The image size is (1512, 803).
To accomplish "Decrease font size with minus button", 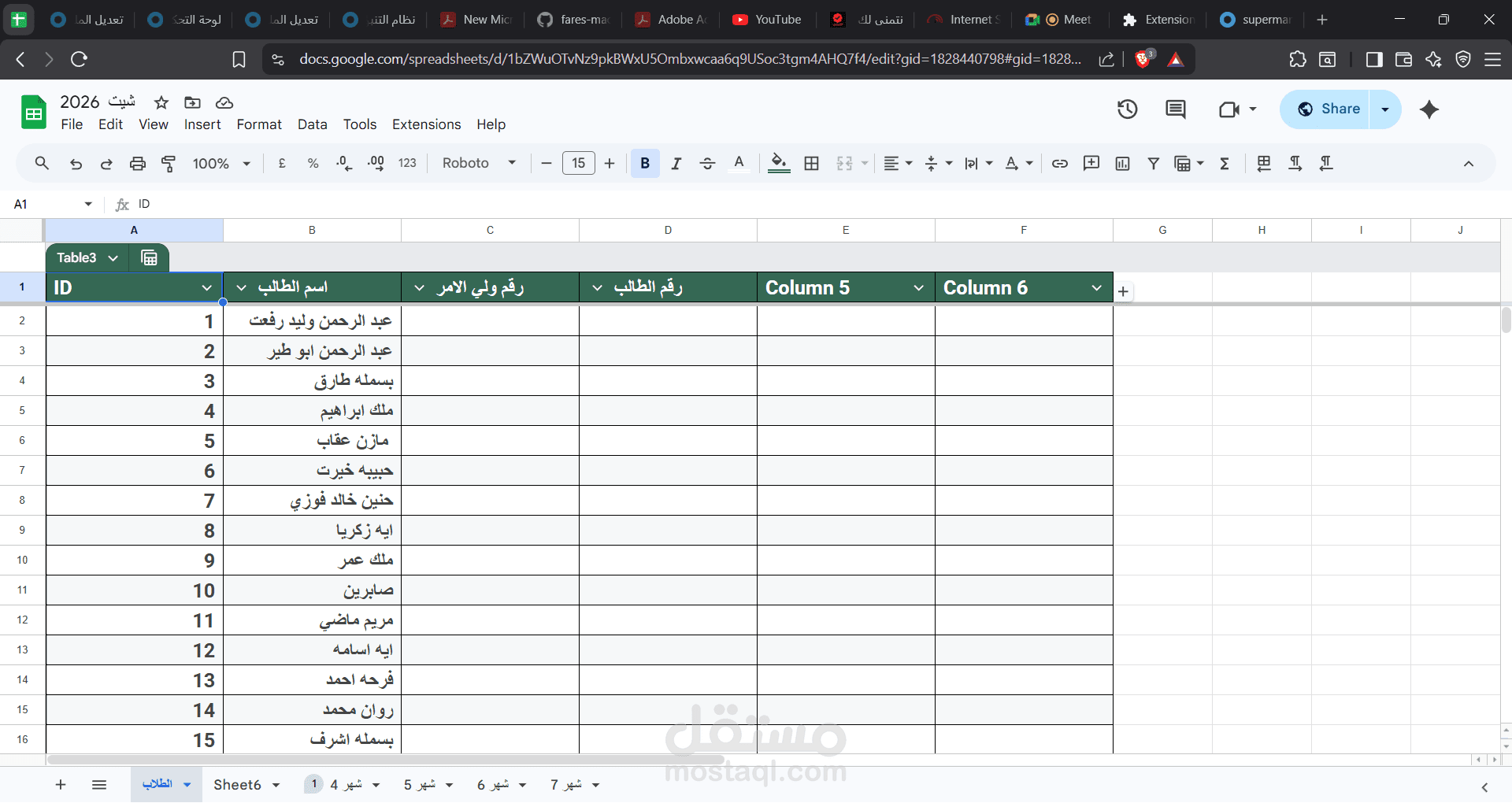I will (547, 163).
